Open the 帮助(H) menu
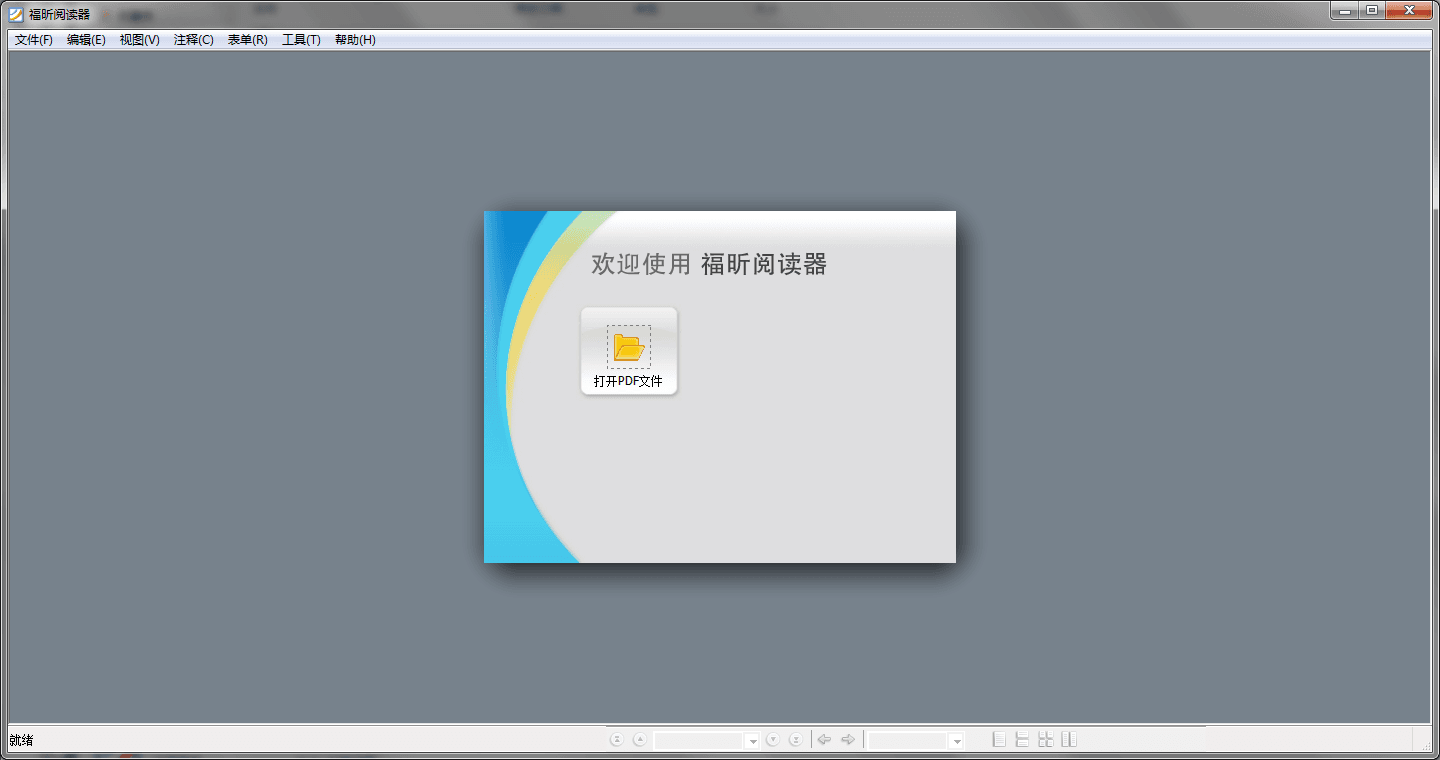Viewport: 1440px width, 760px height. [x=355, y=39]
